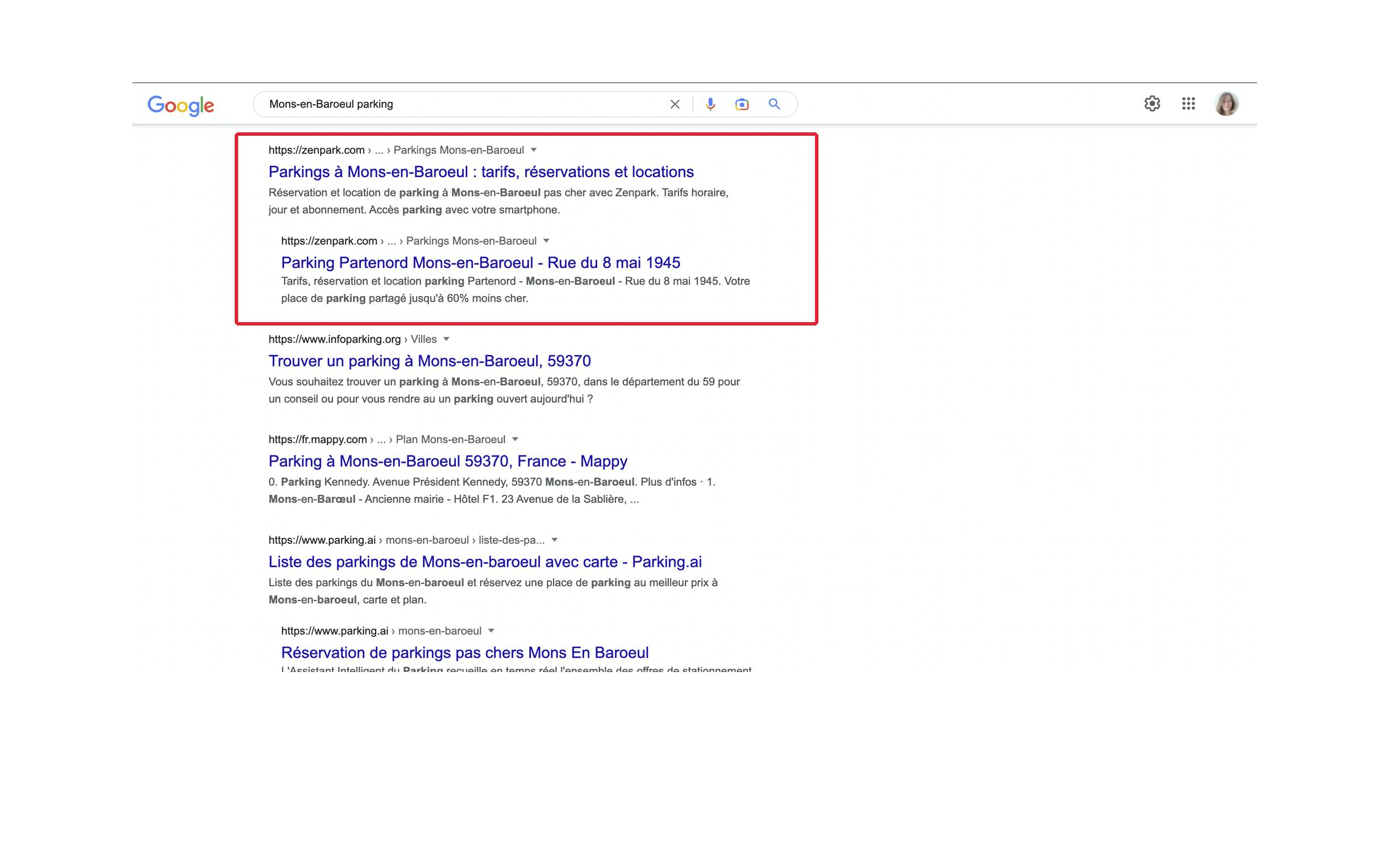This screenshot has width=1389, height=868.
Task: Click snippet 'Vous souhaitez trouver un parking'
Action: pos(504,390)
